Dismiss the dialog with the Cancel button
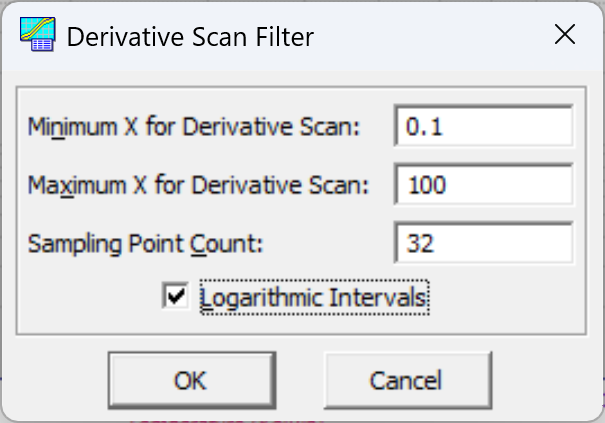This screenshot has width=605, height=423. 408,380
